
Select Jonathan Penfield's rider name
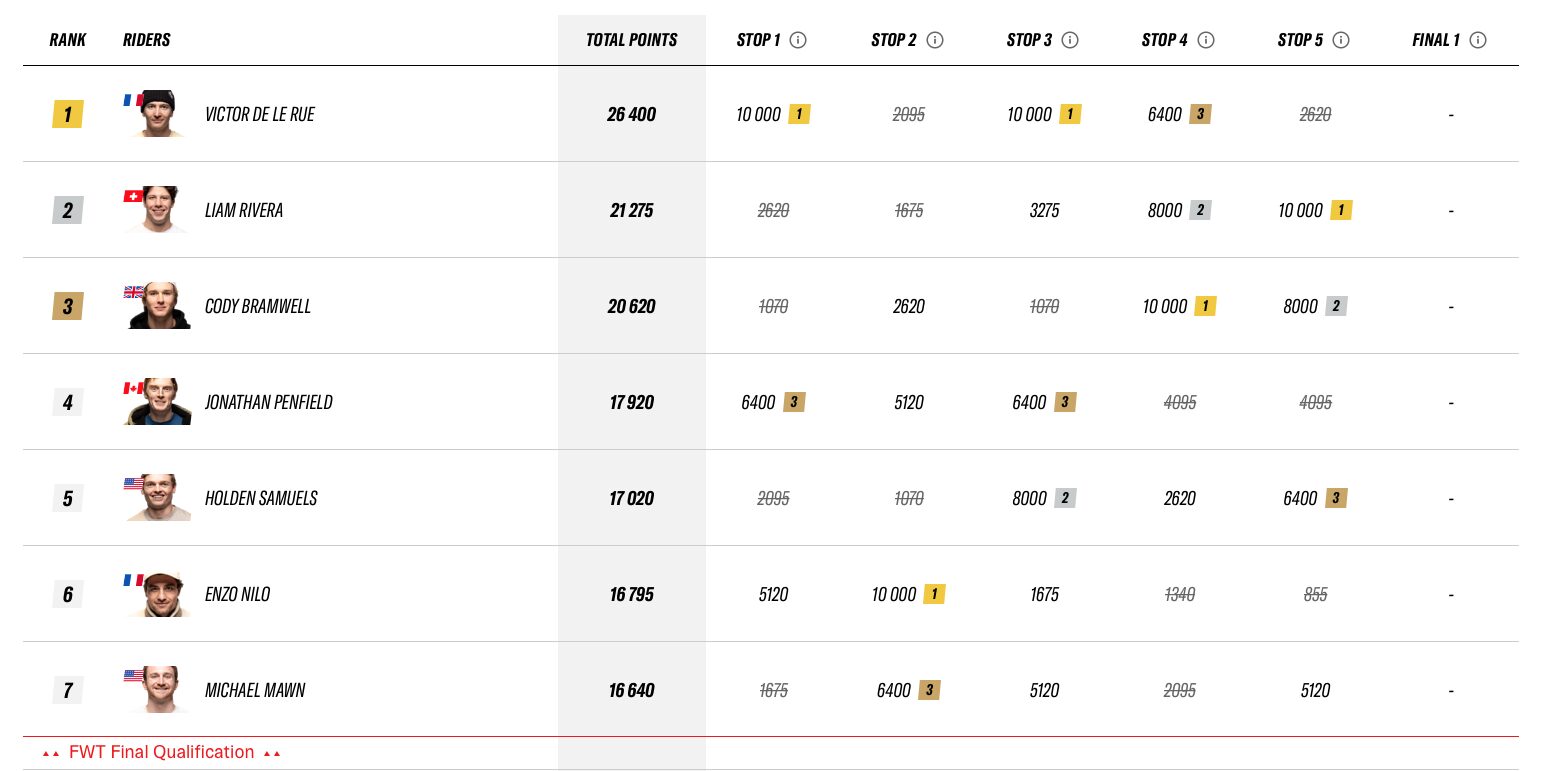point(268,403)
